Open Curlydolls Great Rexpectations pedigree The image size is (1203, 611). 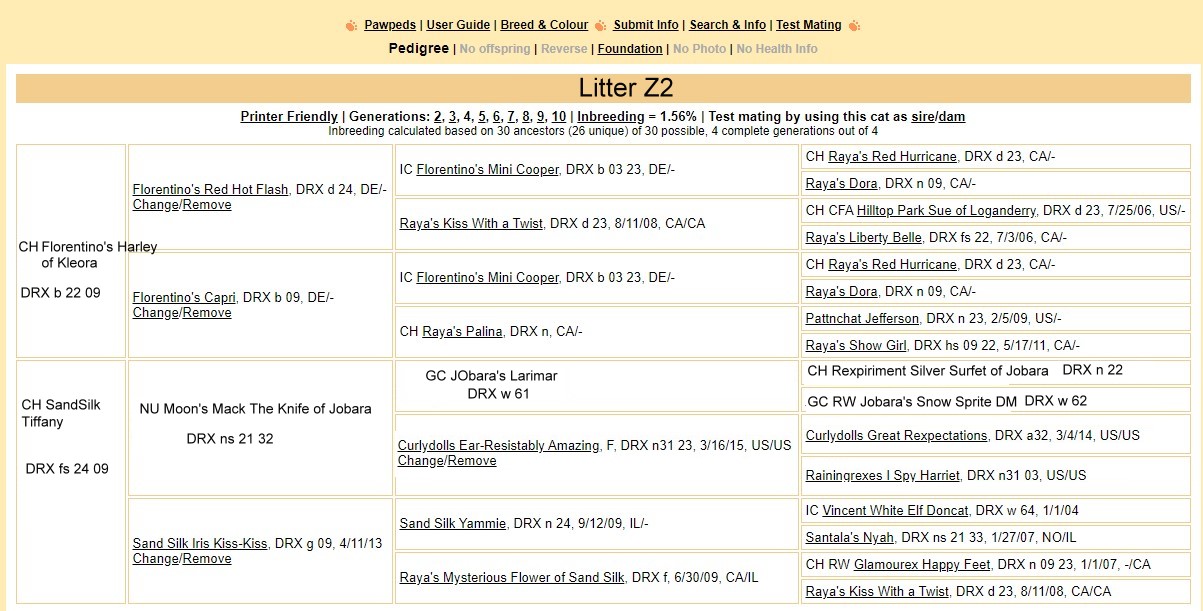click(896, 436)
